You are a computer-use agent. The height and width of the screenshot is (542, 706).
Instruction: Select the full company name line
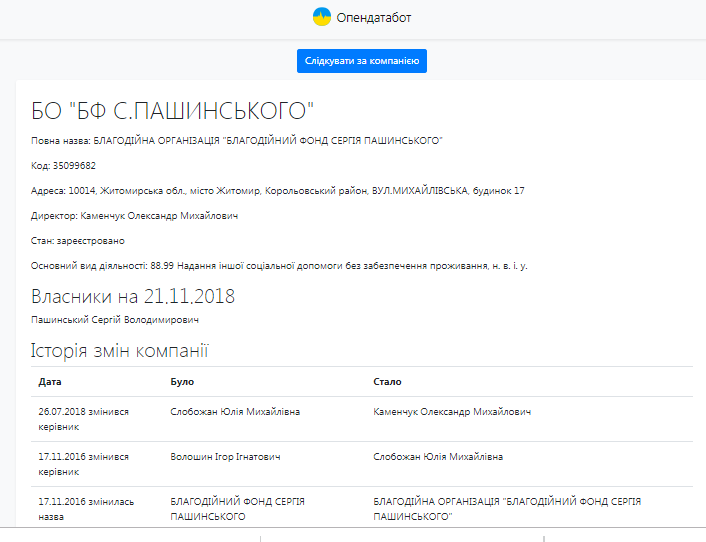pyautogui.click(x=237, y=141)
